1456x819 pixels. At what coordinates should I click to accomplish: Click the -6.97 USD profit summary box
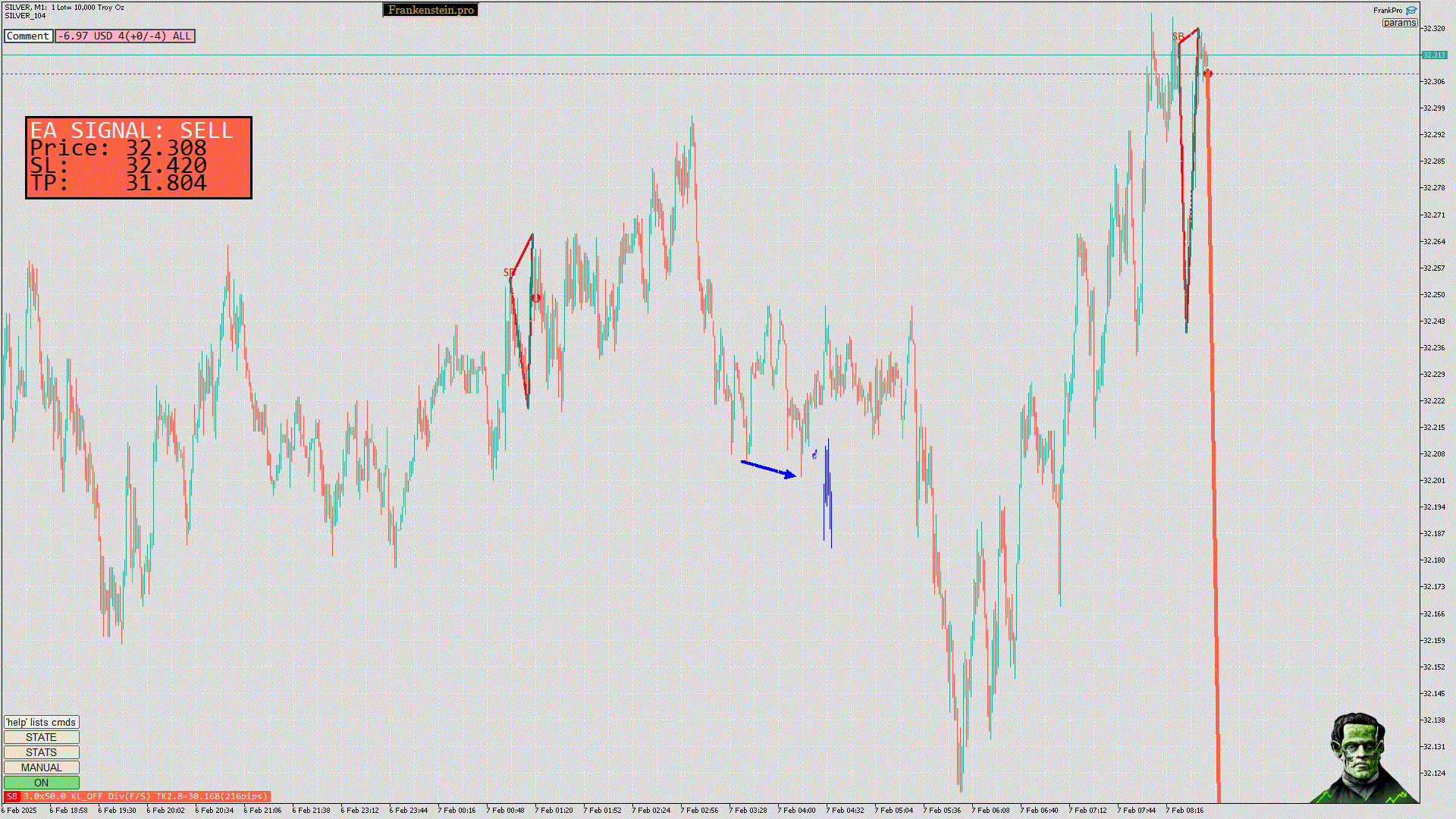(x=125, y=36)
